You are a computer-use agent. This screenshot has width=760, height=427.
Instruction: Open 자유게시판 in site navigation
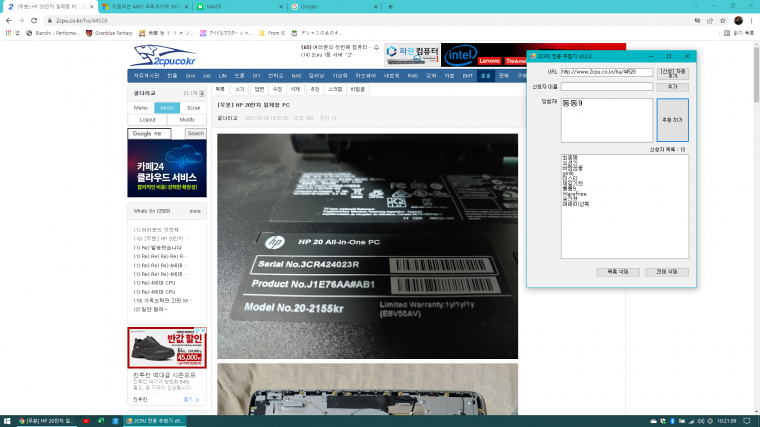pyautogui.click(x=146, y=76)
